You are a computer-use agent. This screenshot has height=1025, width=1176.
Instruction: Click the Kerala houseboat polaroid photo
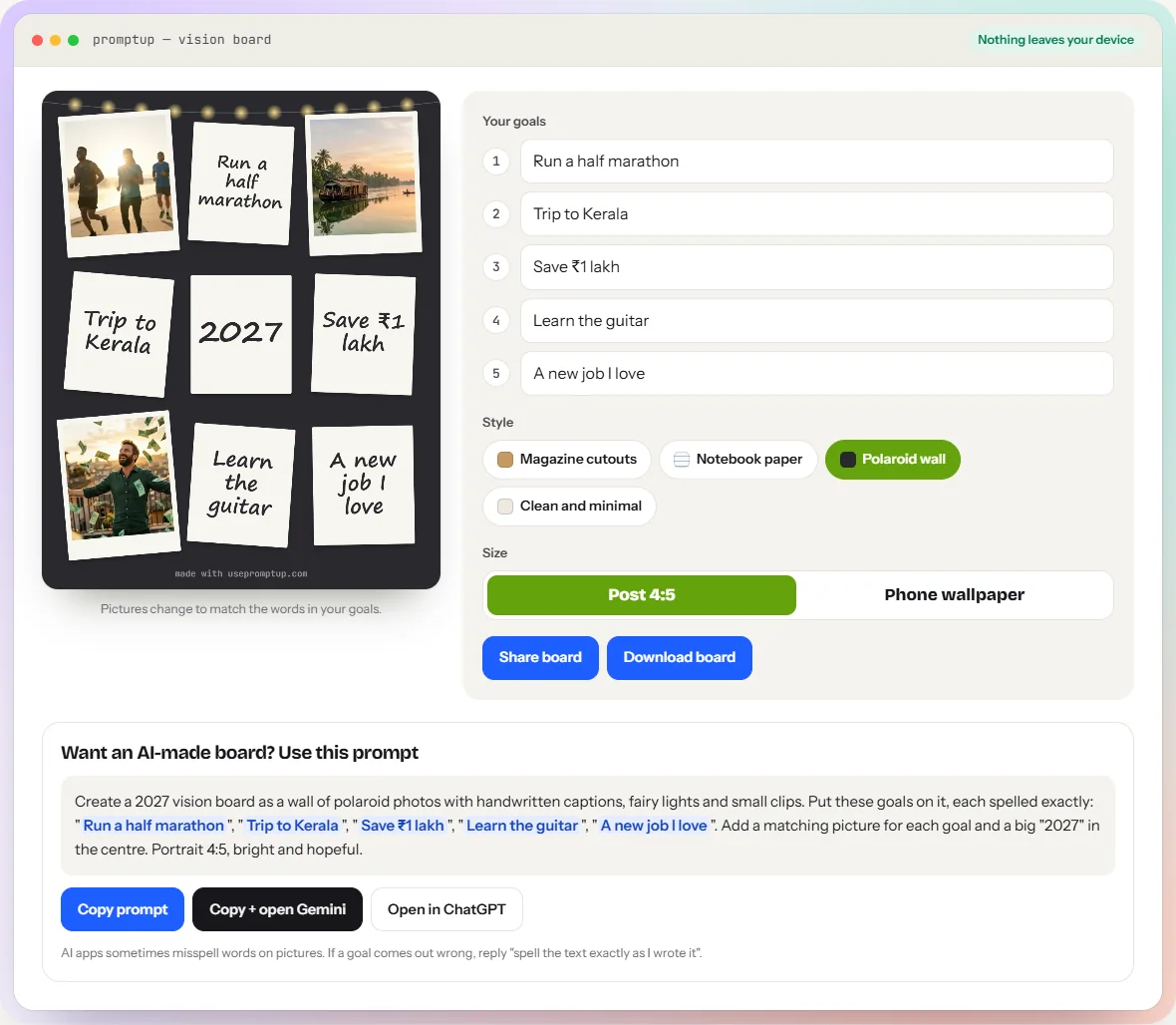tap(365, 183)
